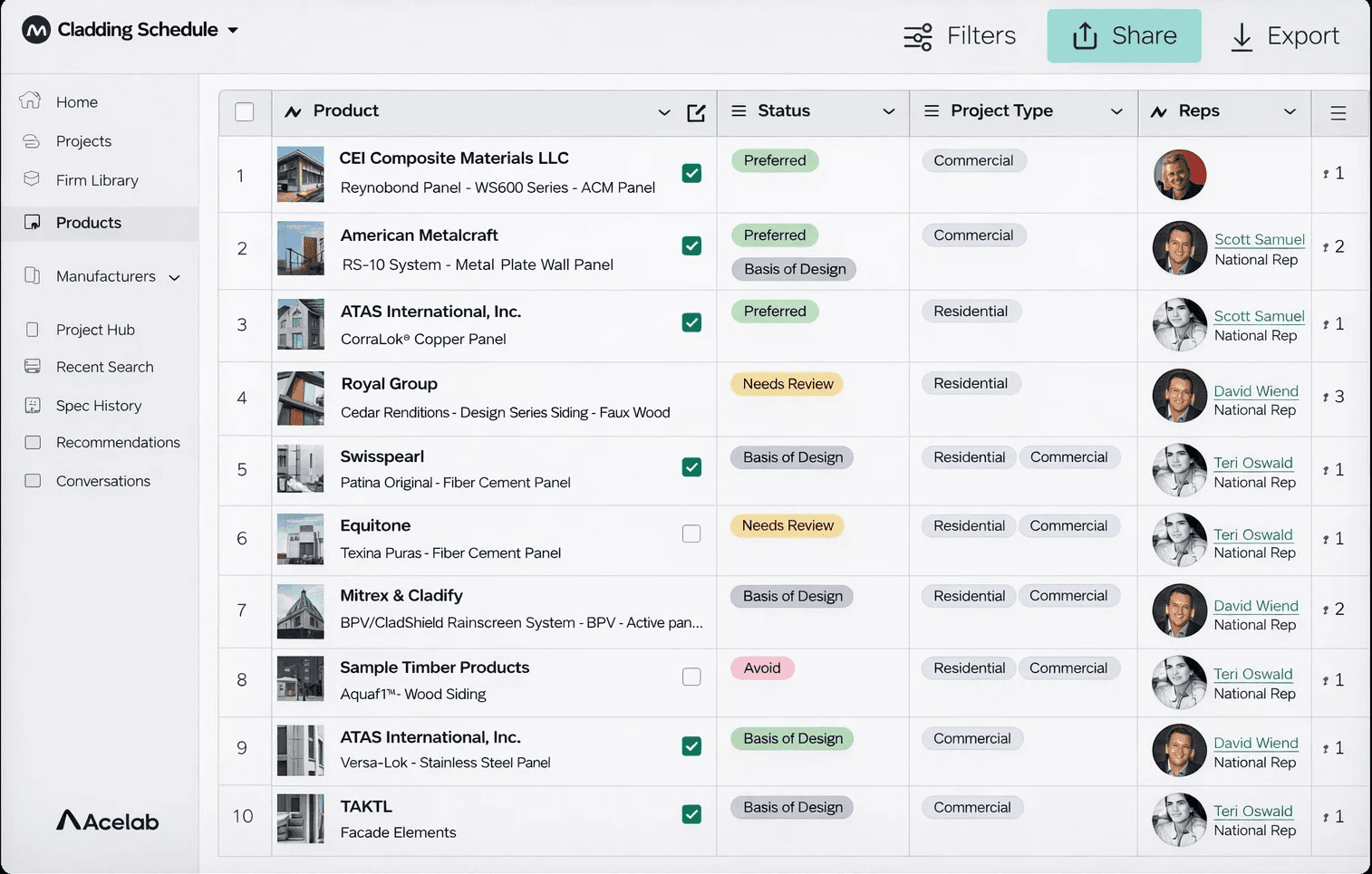Image resolution: width=1372 pixels, height=874 pixels.
Task: Click the Project Type column list icon
Action: [x=931, y=110]
